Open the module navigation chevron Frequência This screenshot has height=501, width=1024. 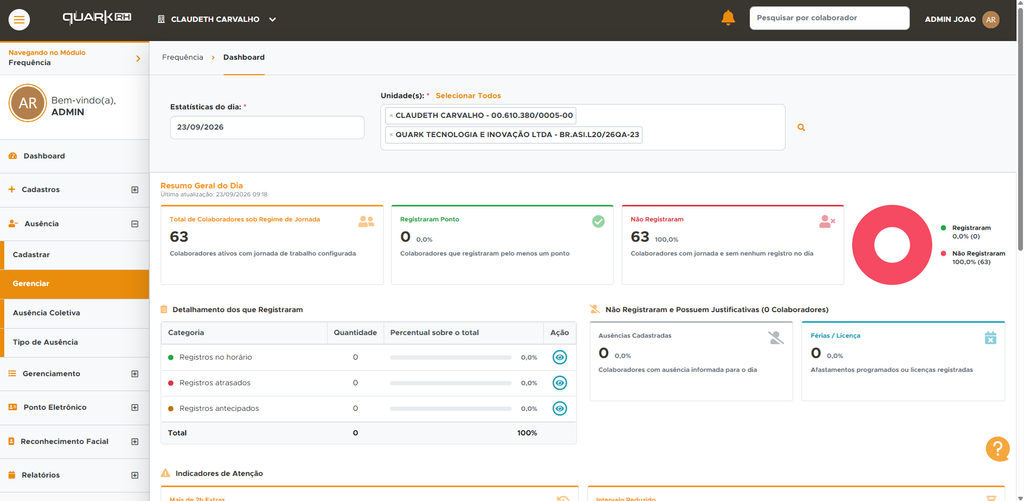(x=138, y=58)
